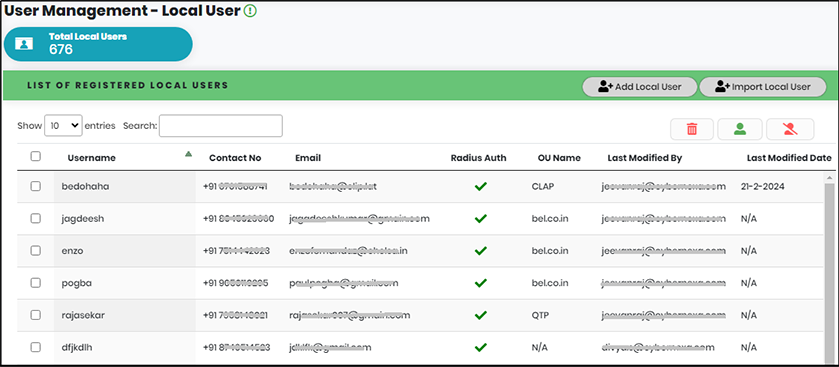839x367 pixels.
Task: Click bel.co.in in the enzo row
Action: (x=550, y=250)
